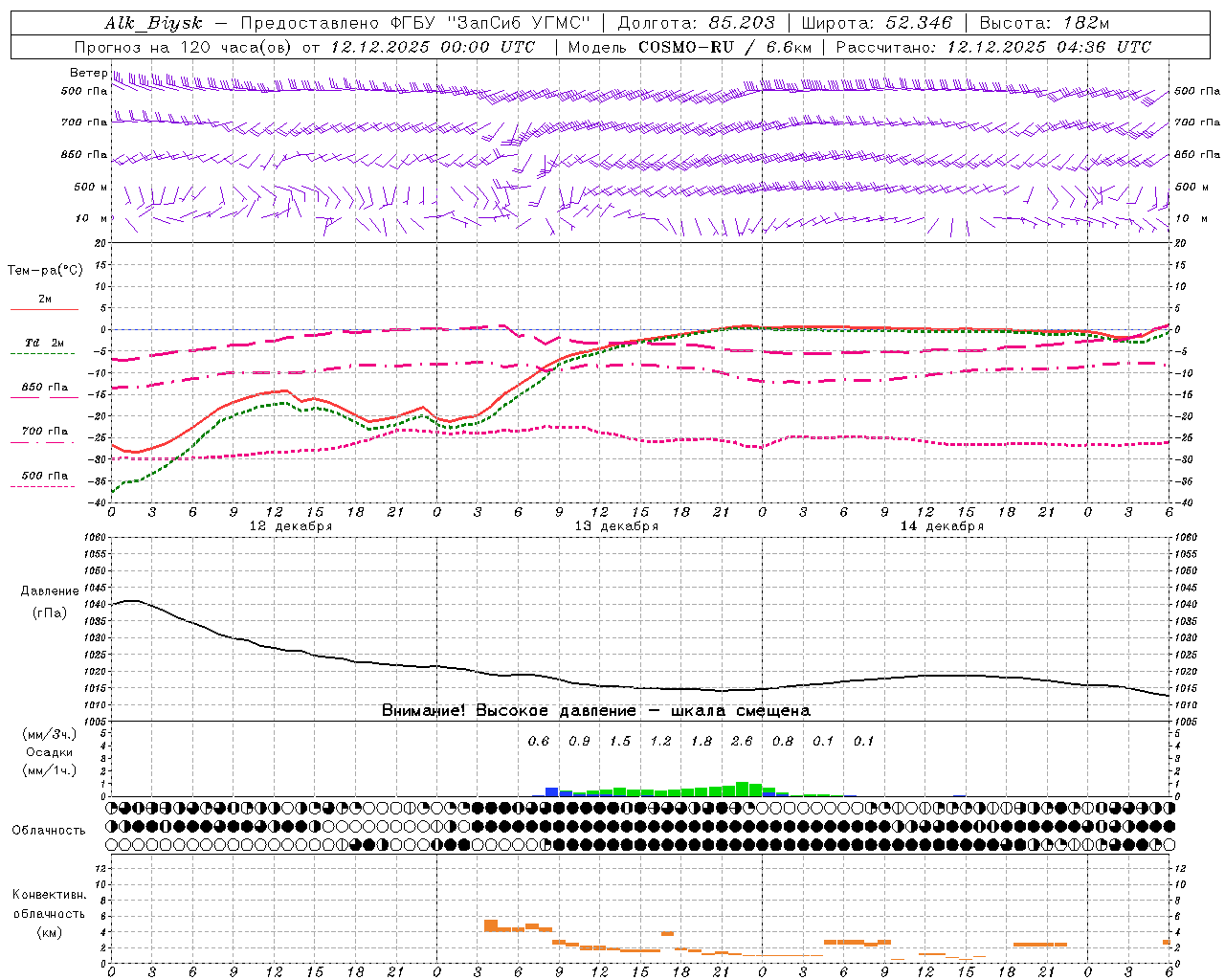Click the precipitation total "1.2"
This screenshot has height=980, width=1225.
(x=660, y=741)
